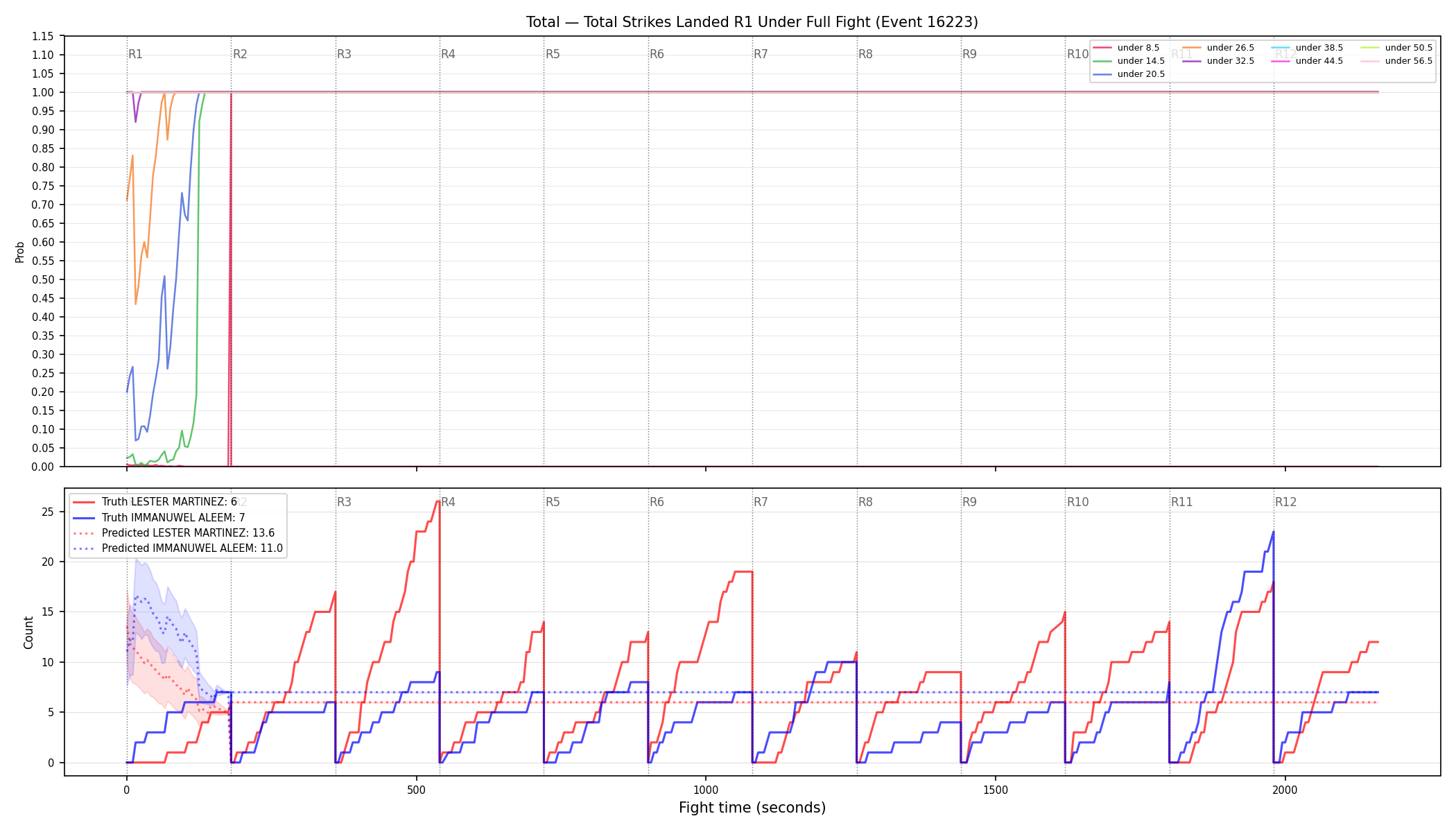
Task: Click R6 round label in the count chart
Action: (657, 502)
